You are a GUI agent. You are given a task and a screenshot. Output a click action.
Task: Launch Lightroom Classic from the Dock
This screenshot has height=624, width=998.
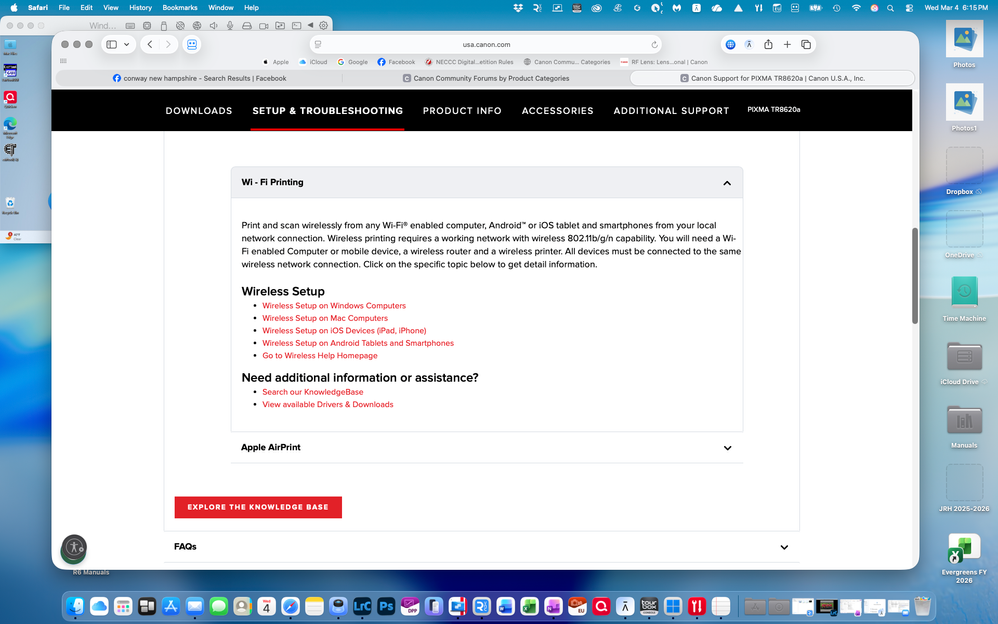point(362,606)
